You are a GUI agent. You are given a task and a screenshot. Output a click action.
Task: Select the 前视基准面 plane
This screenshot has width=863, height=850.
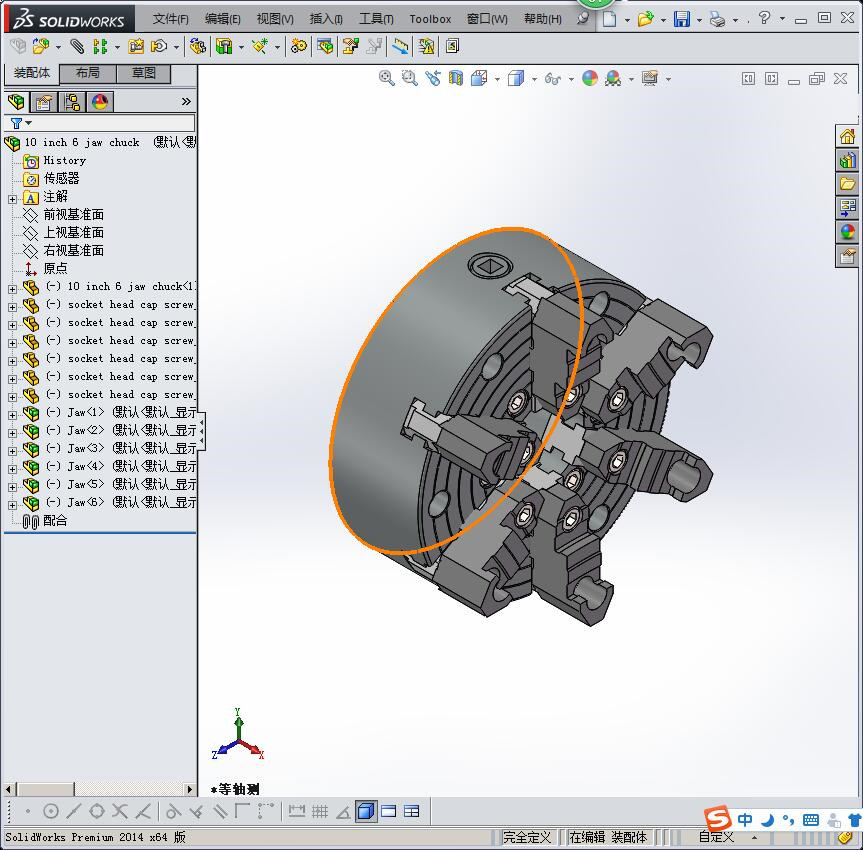point(63,215)
